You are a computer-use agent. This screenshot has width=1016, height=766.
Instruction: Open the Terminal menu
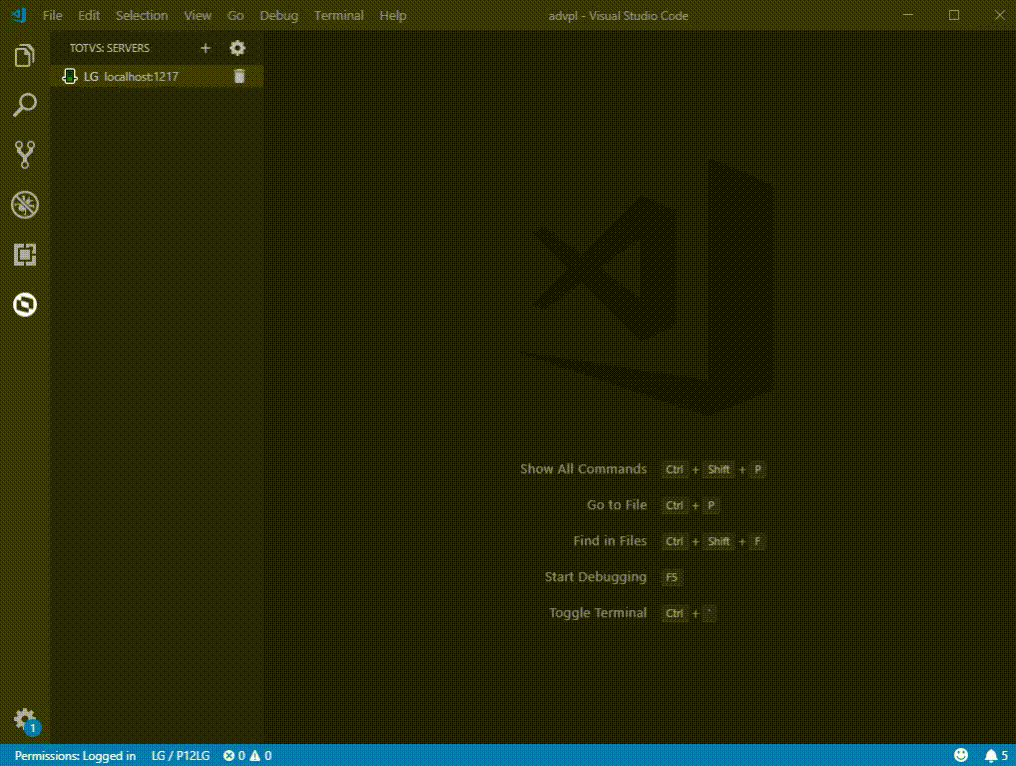click(x=339, y=16)
